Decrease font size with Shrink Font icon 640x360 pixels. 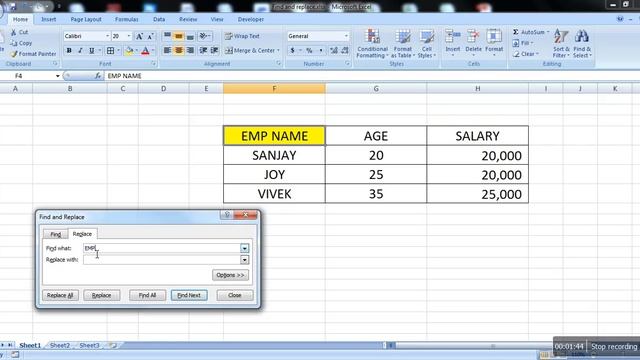point(150,36)
